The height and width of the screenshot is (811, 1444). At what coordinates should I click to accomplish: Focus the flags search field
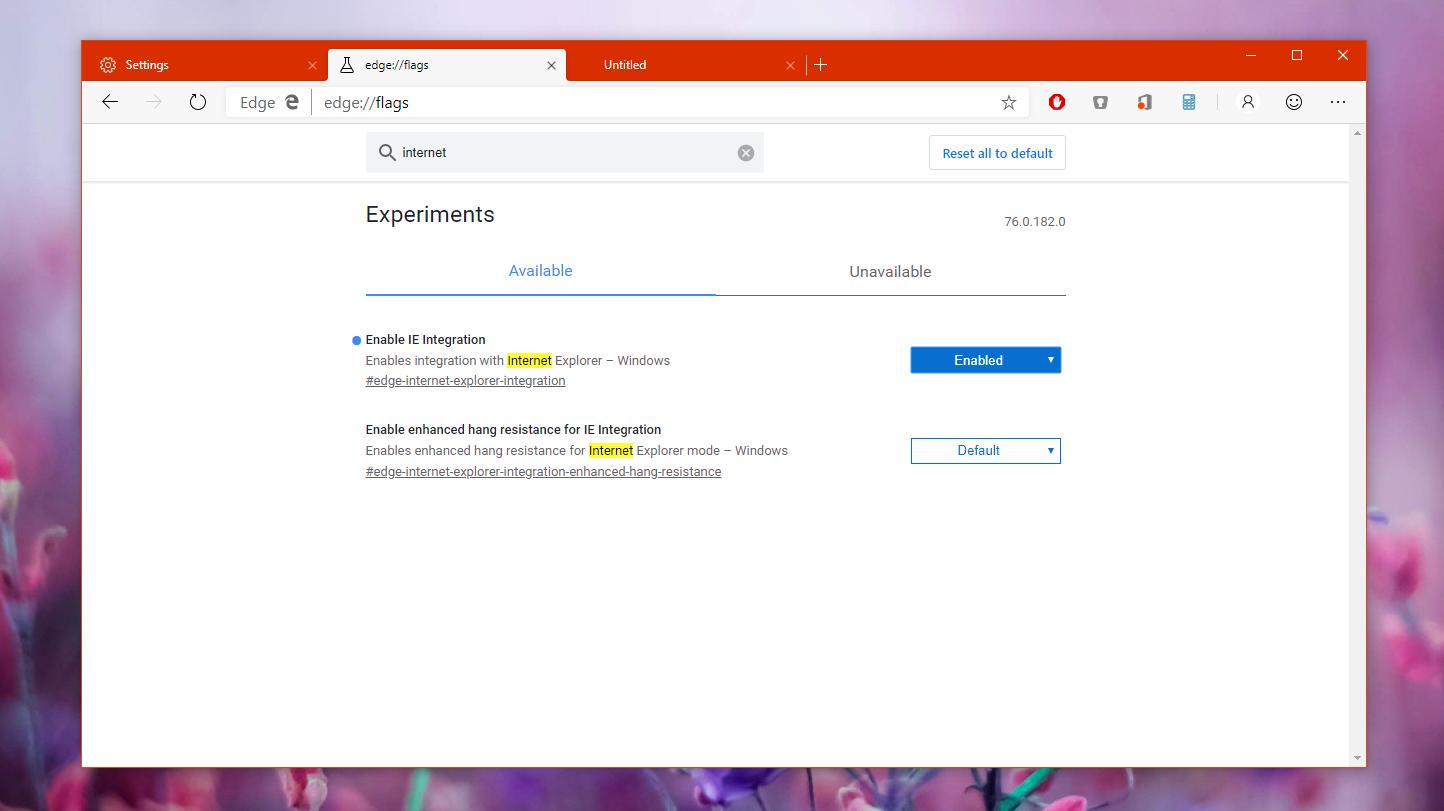[565, 153]
